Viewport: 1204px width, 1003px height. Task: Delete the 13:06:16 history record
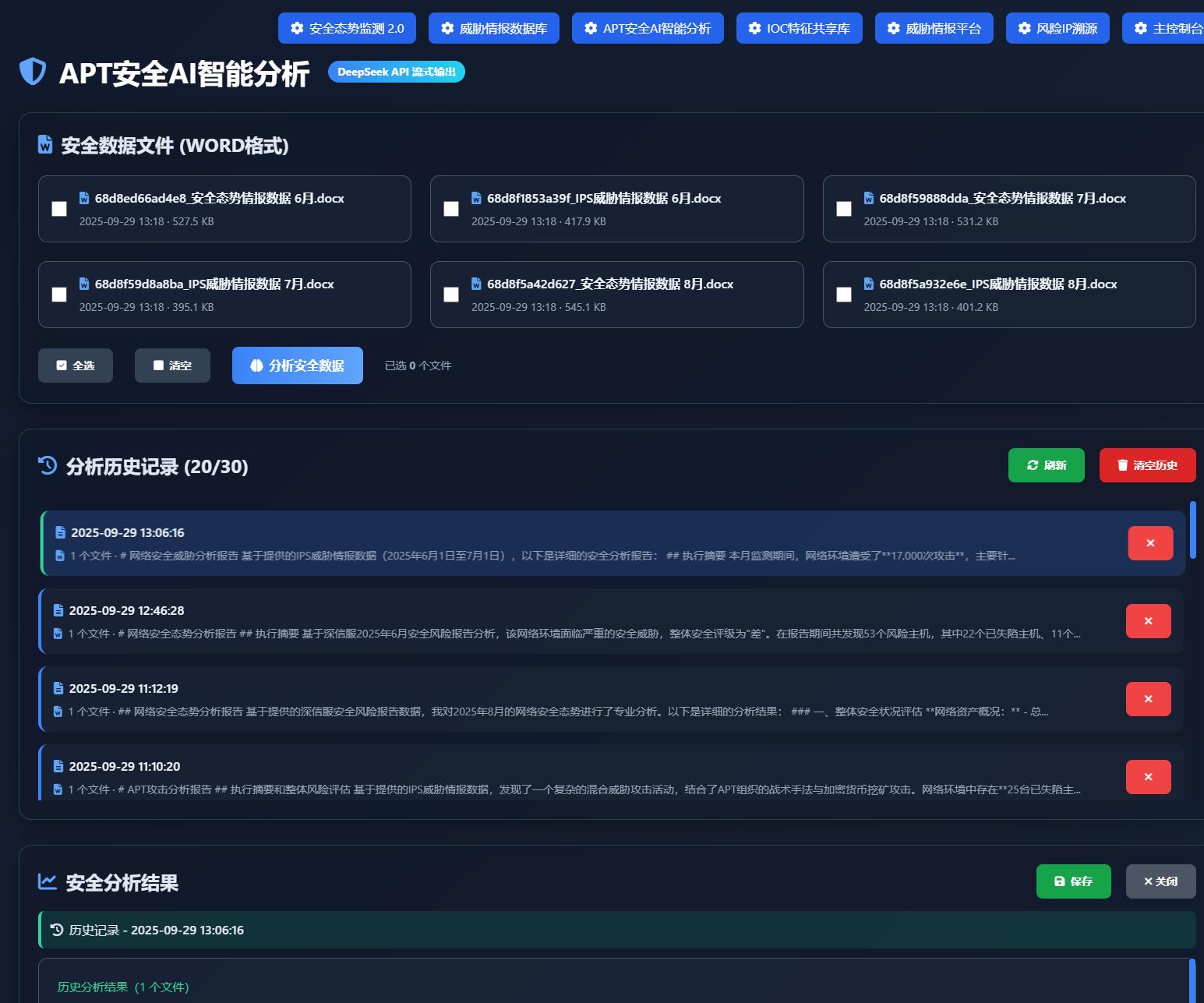click(1149, 543)
